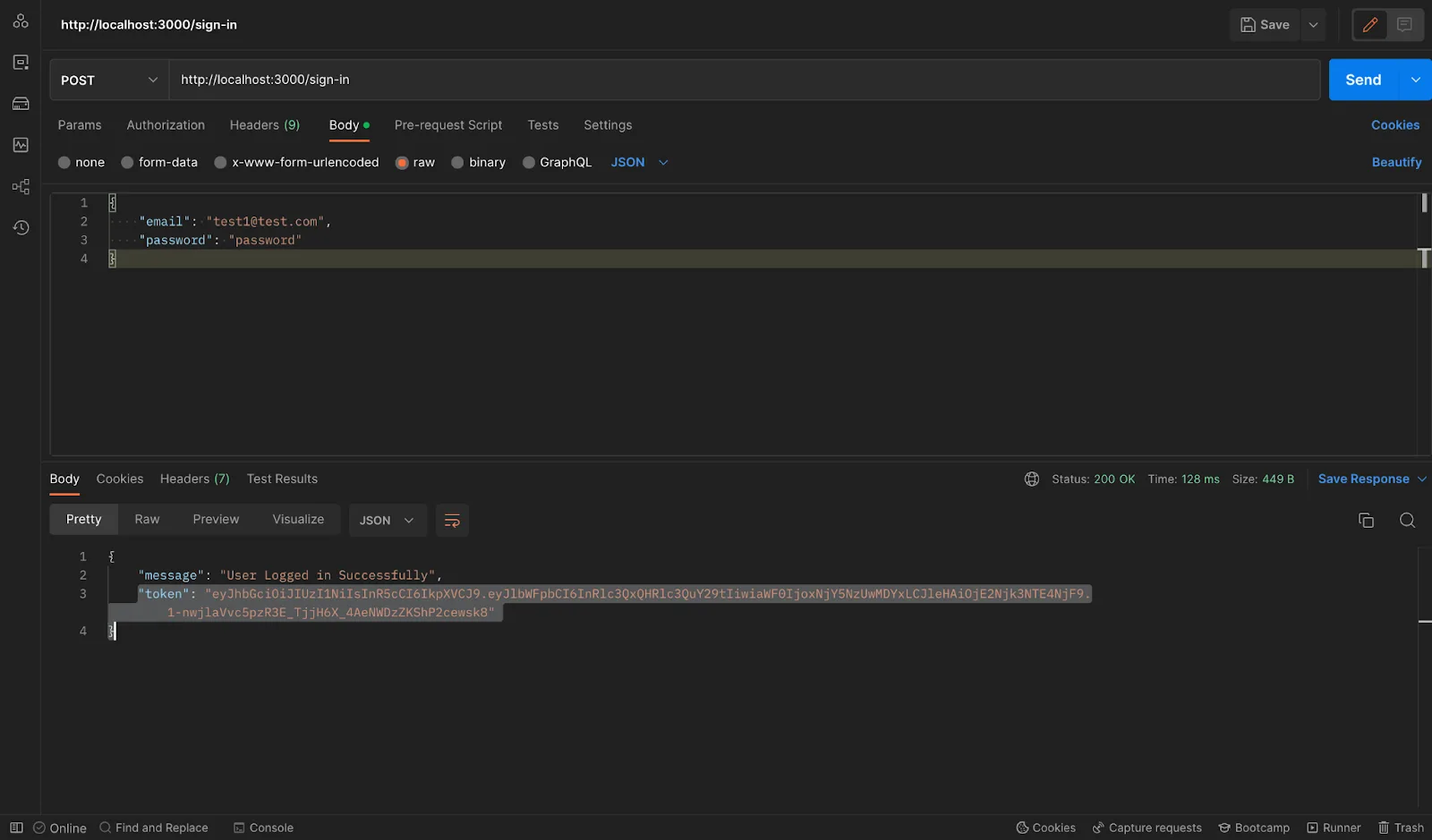Open Find and Replace
Viewport: 1432px width, 840px height.
pos(153,827)
